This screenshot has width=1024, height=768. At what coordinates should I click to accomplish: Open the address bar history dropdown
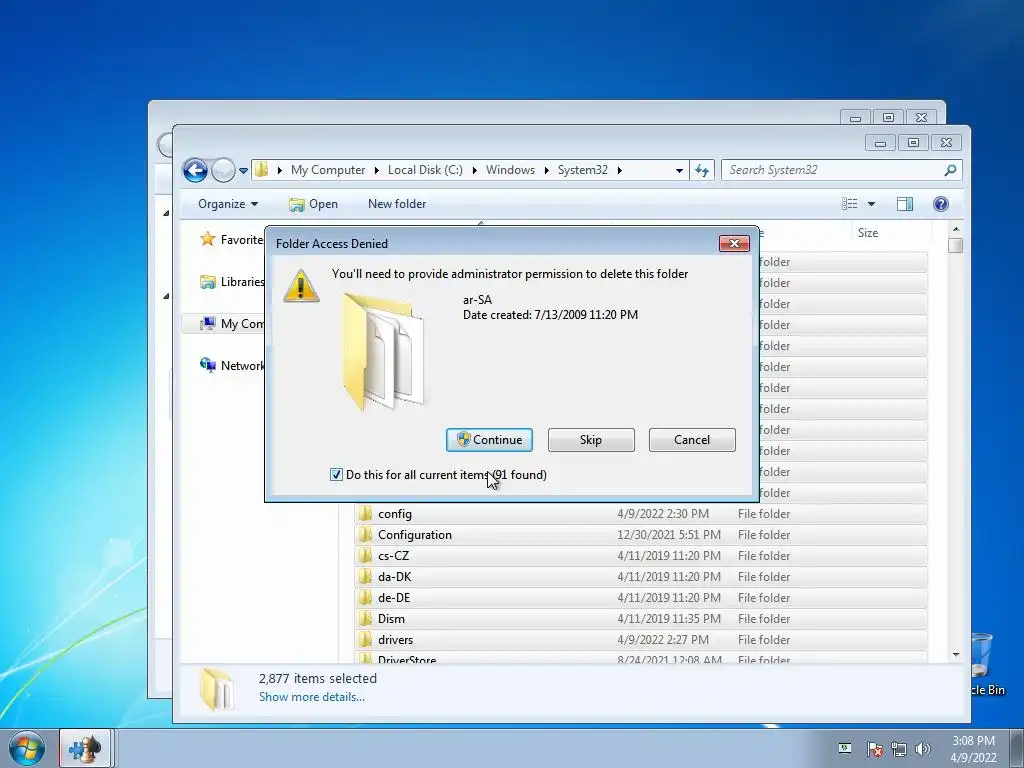click(679, 170)
